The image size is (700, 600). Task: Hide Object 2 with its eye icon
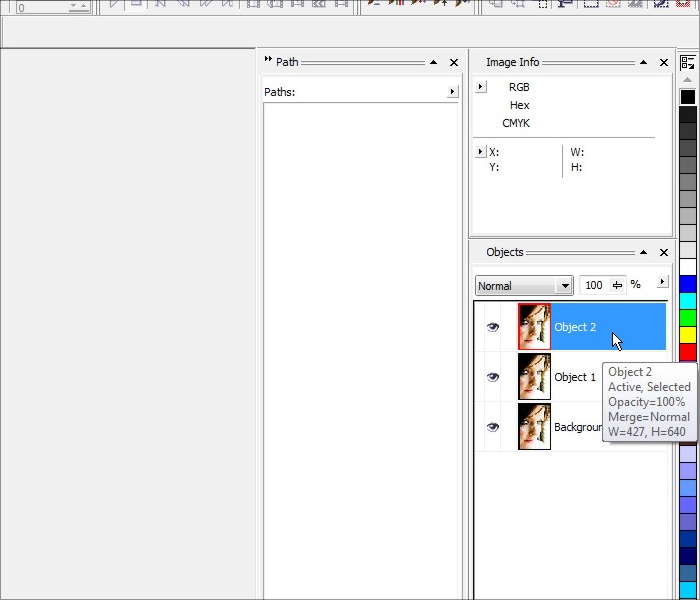pyautogui.click(x=492, y=327)
